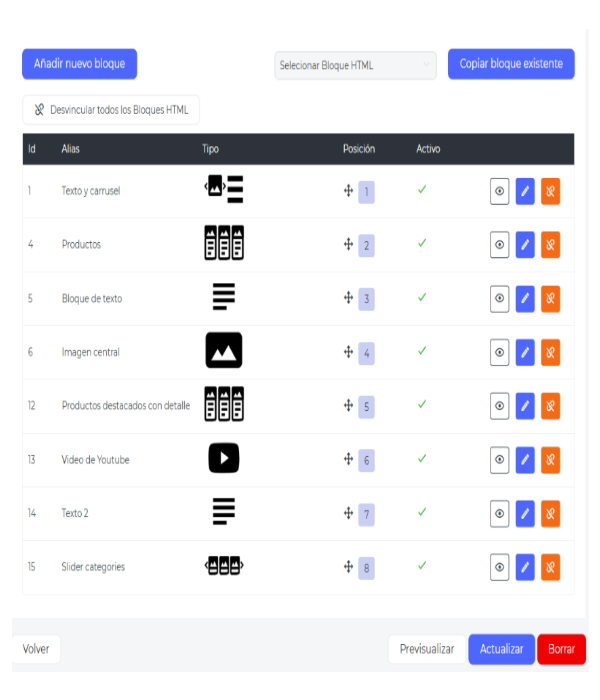Toggle active checkmark for Texto y carrusel
This screenshot has width=600, height=700.
(x=422, y=190)
